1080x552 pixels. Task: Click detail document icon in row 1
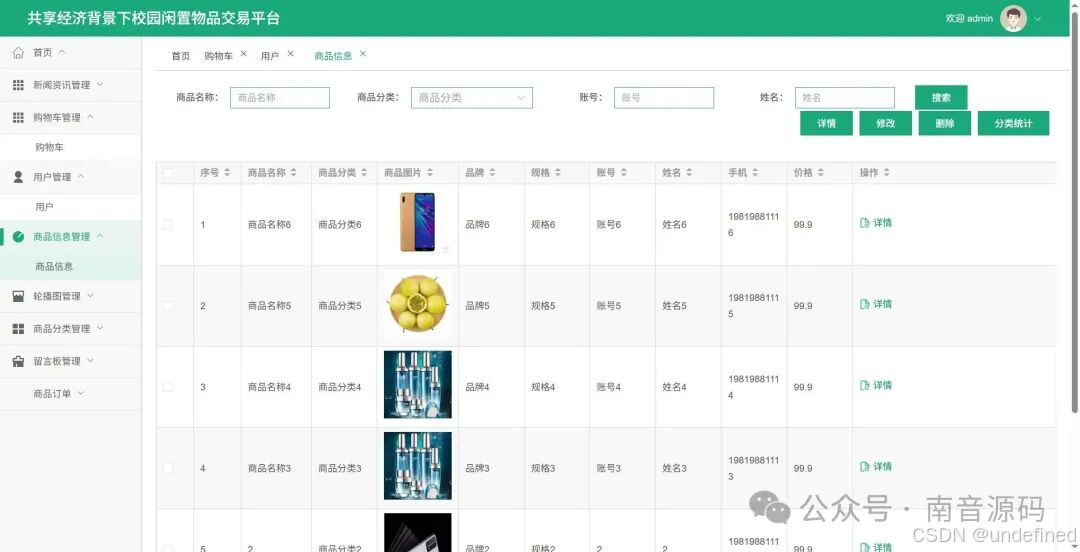pos(864,223)
